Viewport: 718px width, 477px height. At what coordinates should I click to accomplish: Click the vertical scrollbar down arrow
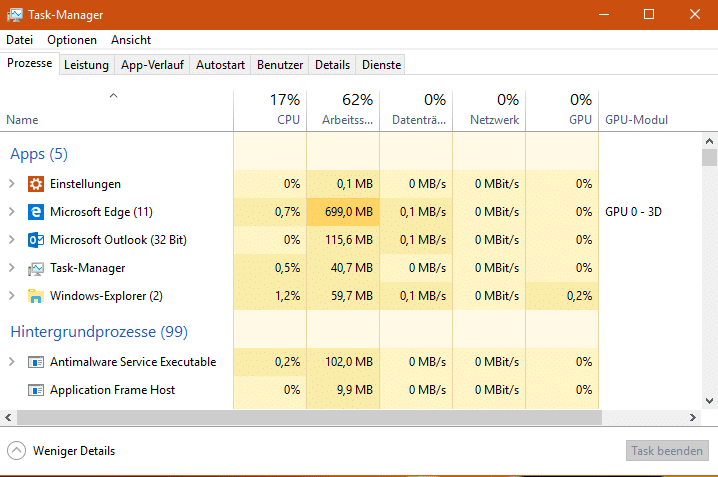pos(709,401)
